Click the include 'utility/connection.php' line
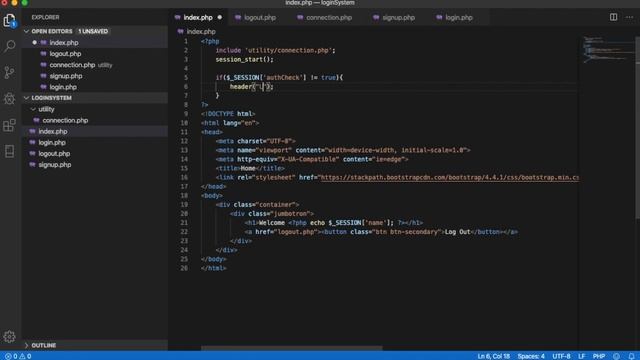 [x=276, y=50]
